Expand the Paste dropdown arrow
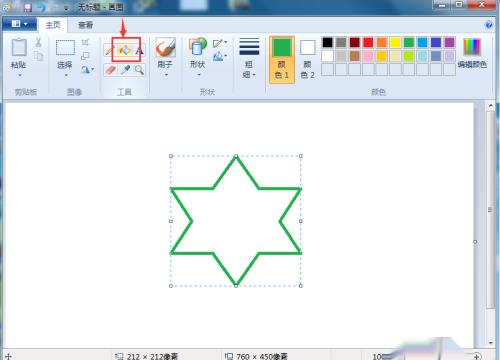Viewport: 500px width, 360px height. 19,76
